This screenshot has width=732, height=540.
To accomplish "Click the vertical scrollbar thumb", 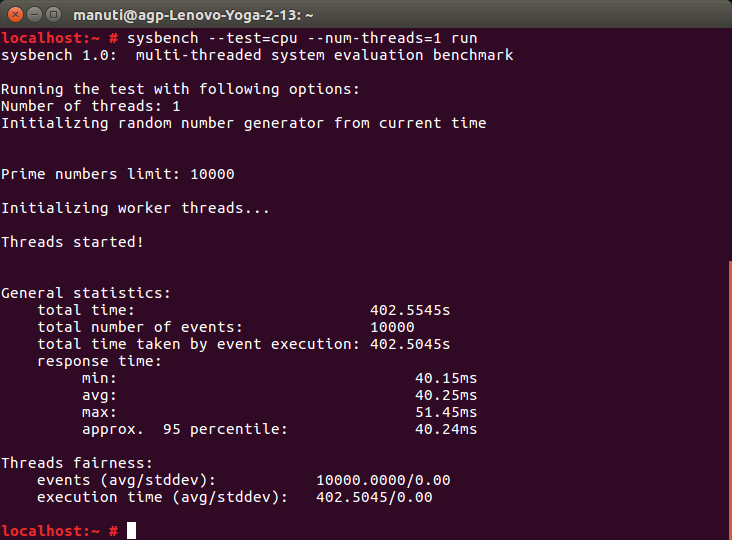I will pos(728,398).
